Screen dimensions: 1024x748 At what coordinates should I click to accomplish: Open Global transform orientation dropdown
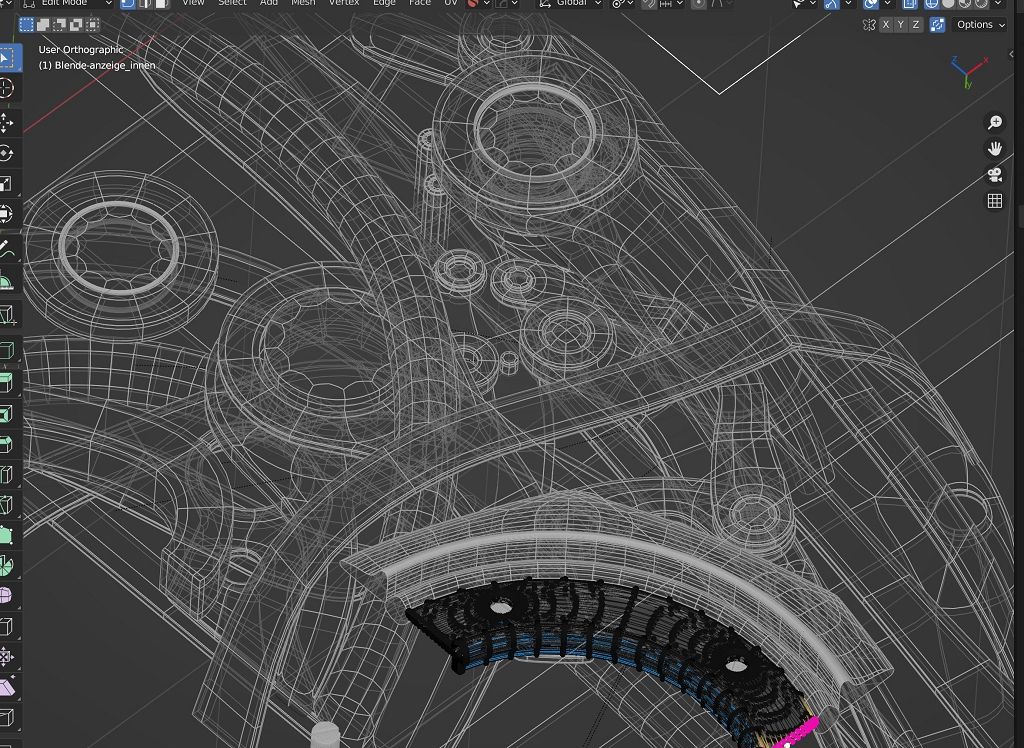[x=570, y=3]
